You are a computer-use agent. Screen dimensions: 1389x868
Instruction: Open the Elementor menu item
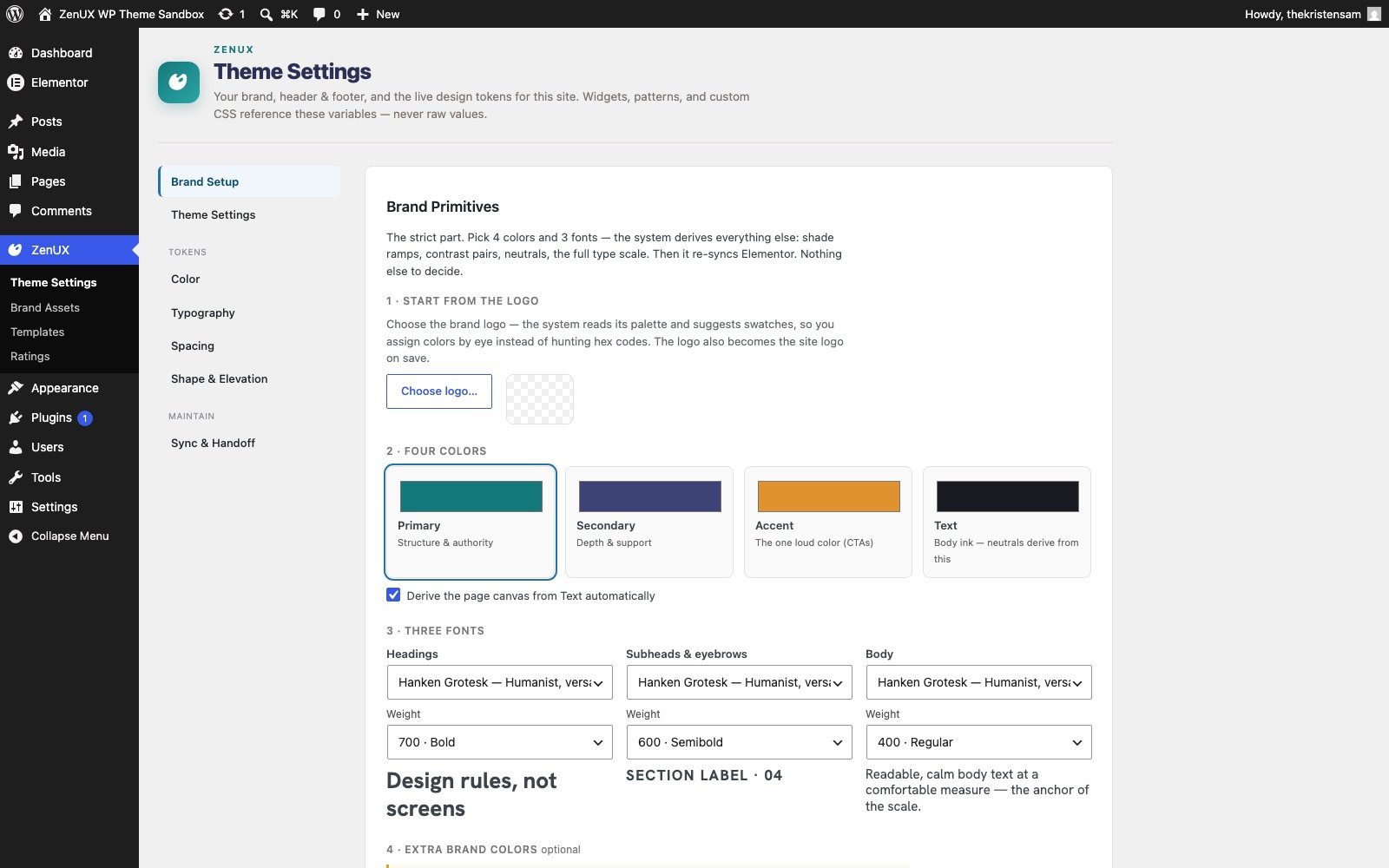tap(69, 82)
